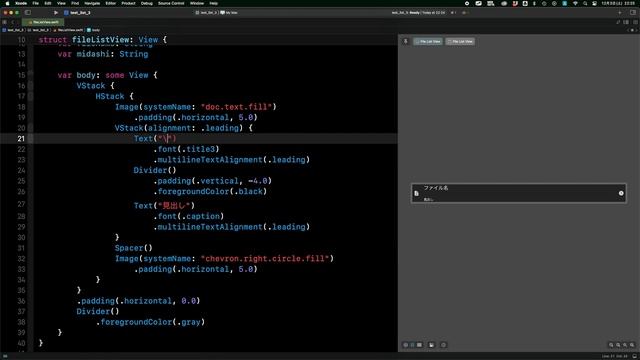Open the Debug menu
Image resolution: width=640 pixels, height=360 pixels.
click(x=147, y=3)
